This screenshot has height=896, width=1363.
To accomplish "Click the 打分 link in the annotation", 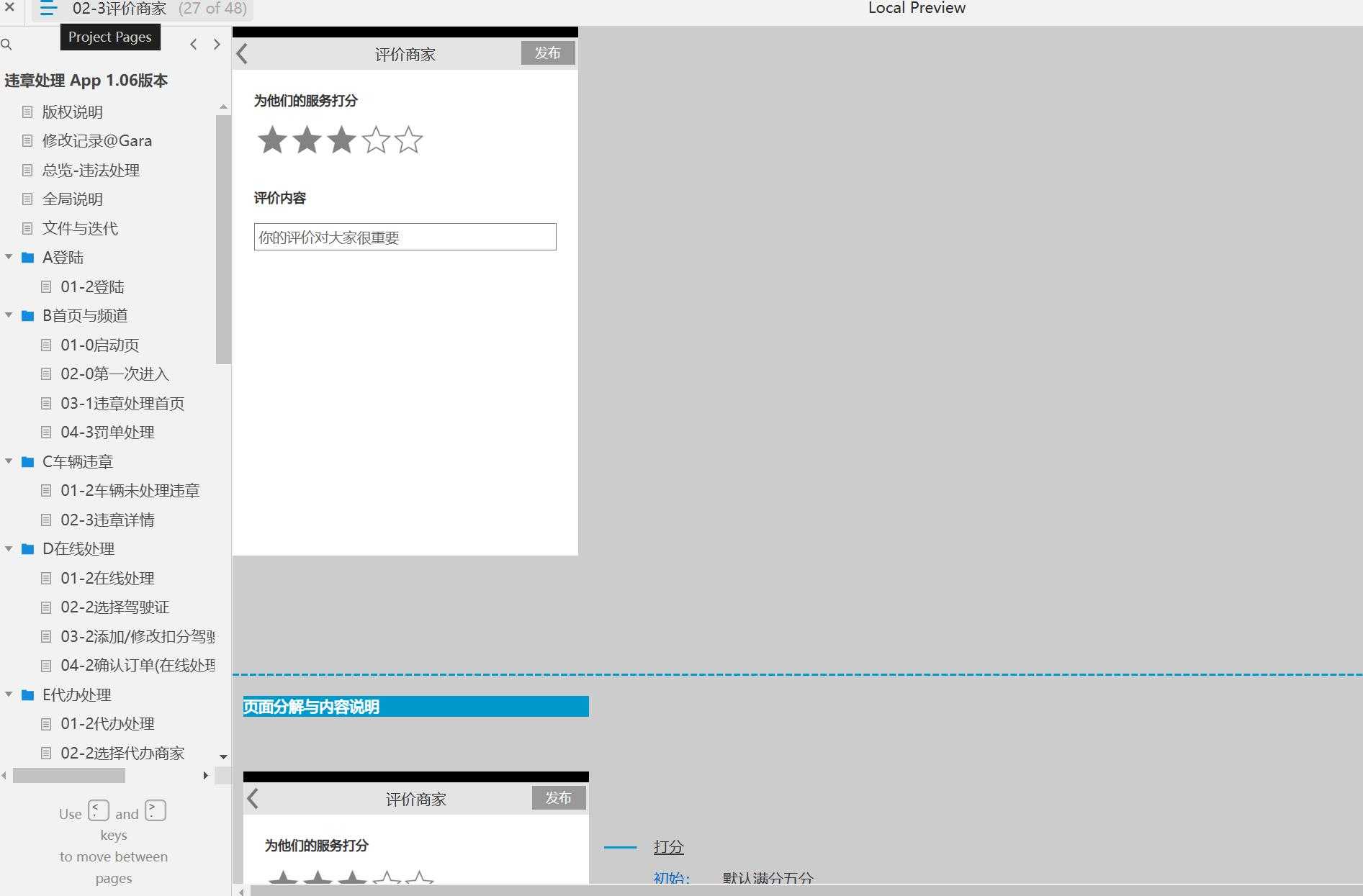I will (667, 846).
